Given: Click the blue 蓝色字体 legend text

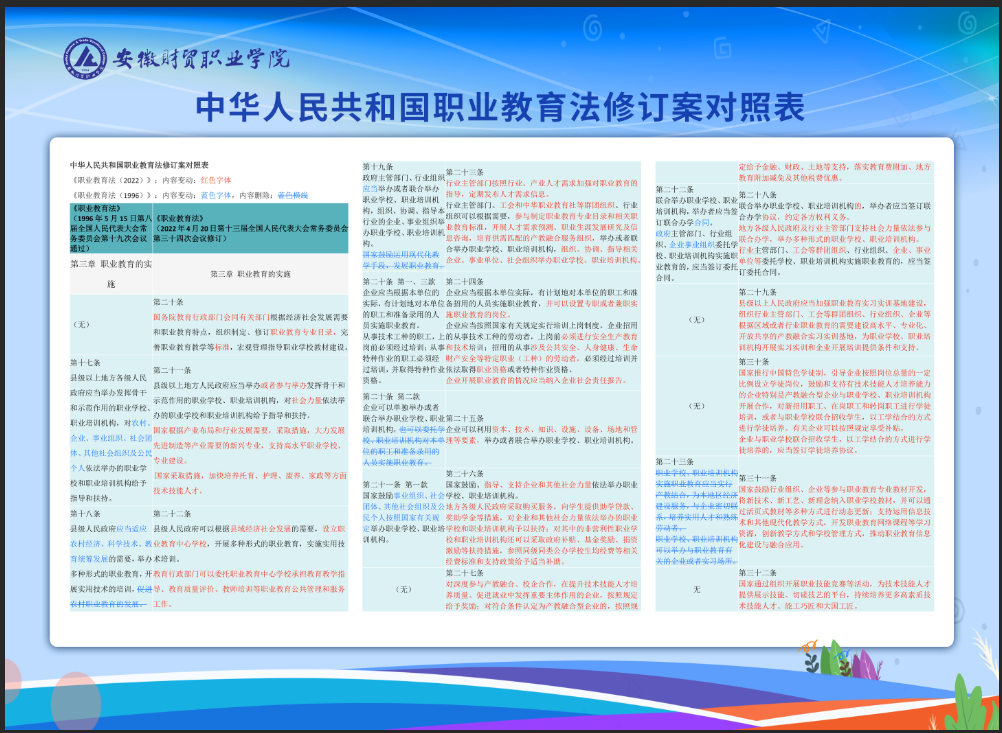Looking at the screenshot, I should pyautogui.click(x=217, y=196).
